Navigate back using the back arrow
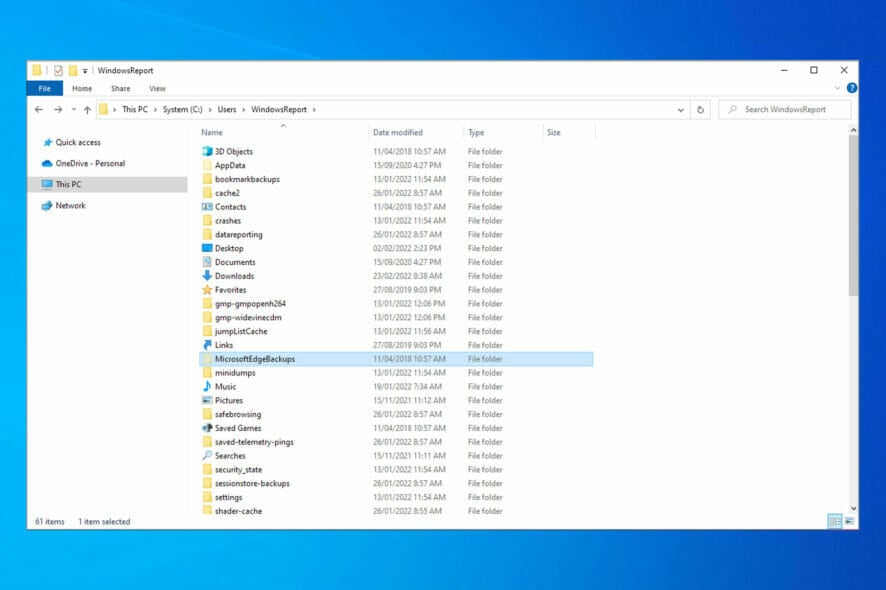 (x=38, y=109)
